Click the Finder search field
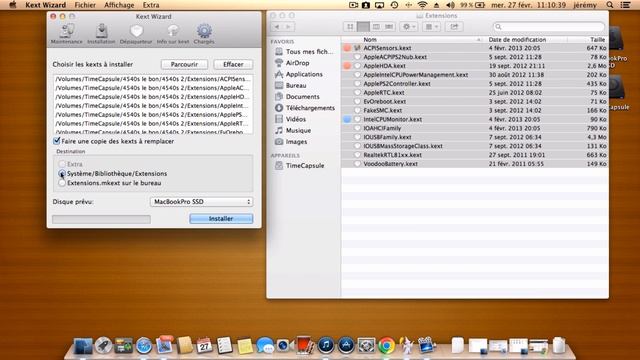 pos(549,27)
